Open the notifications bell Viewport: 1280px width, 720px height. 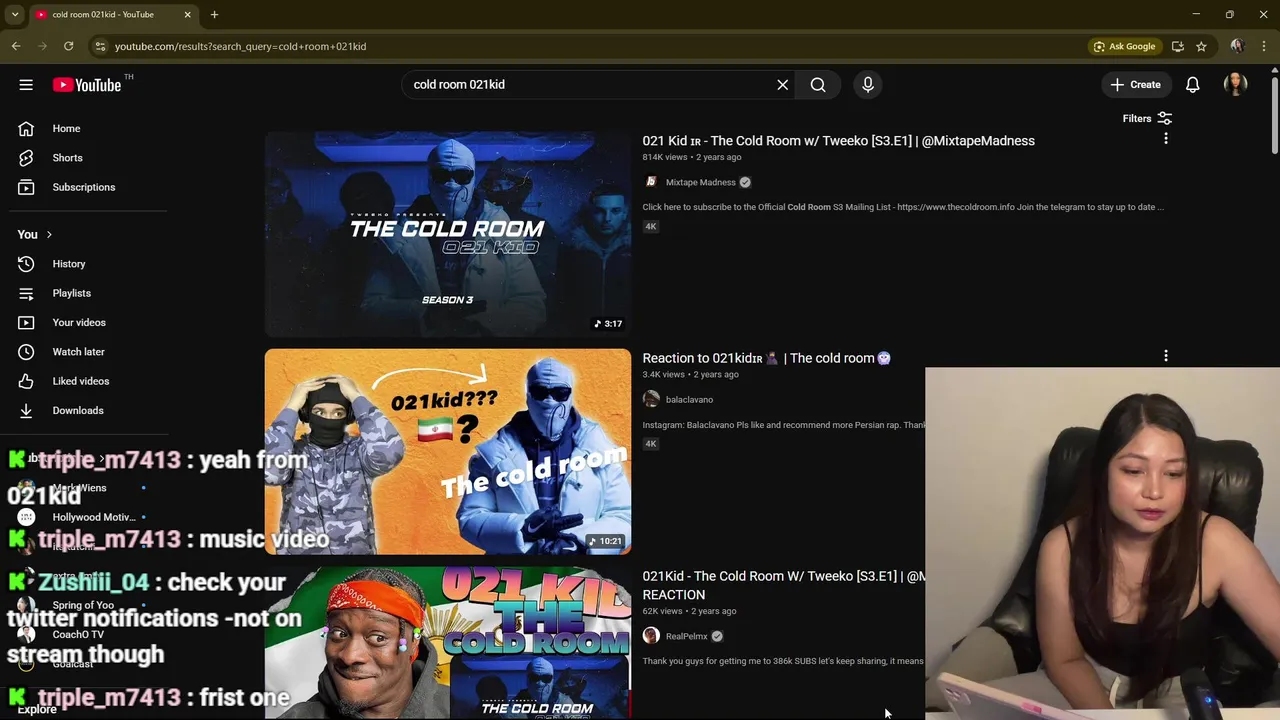pyautogui.click(x=1193, y=85)
